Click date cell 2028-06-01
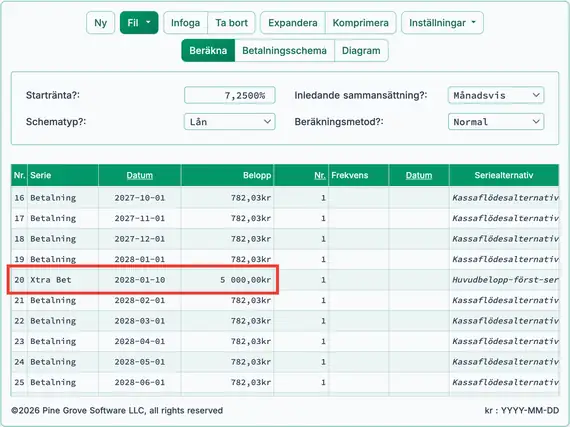Screen dimensions: 570x427 140,383
